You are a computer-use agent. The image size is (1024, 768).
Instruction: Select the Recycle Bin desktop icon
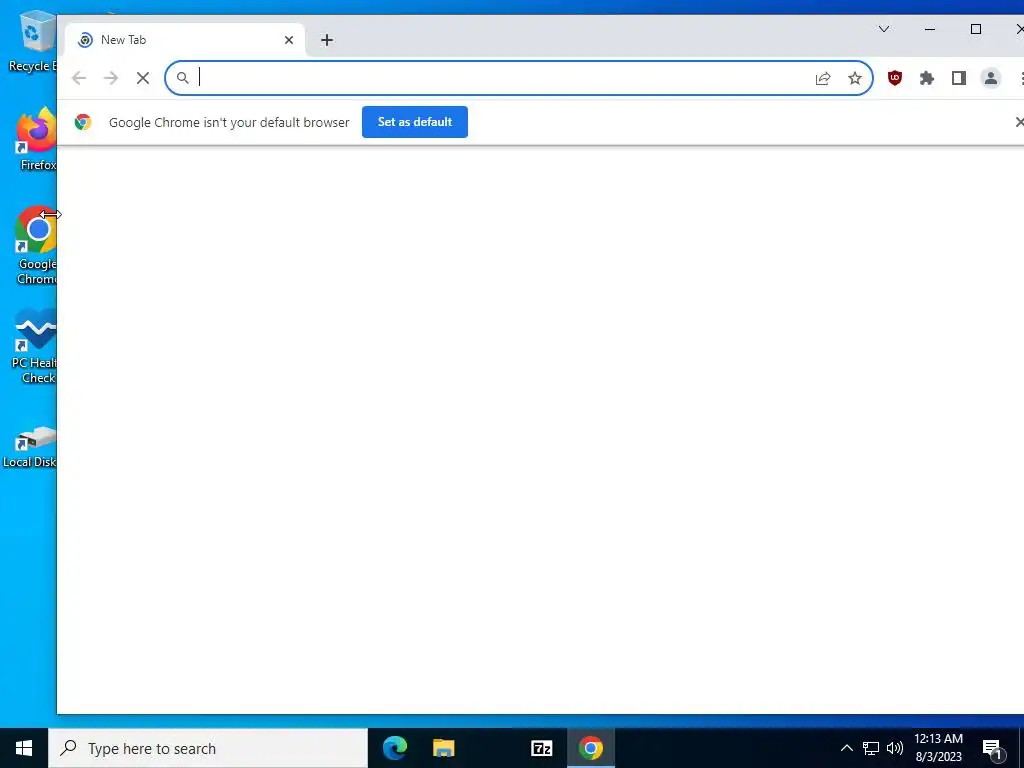click(x=31, y=40)
